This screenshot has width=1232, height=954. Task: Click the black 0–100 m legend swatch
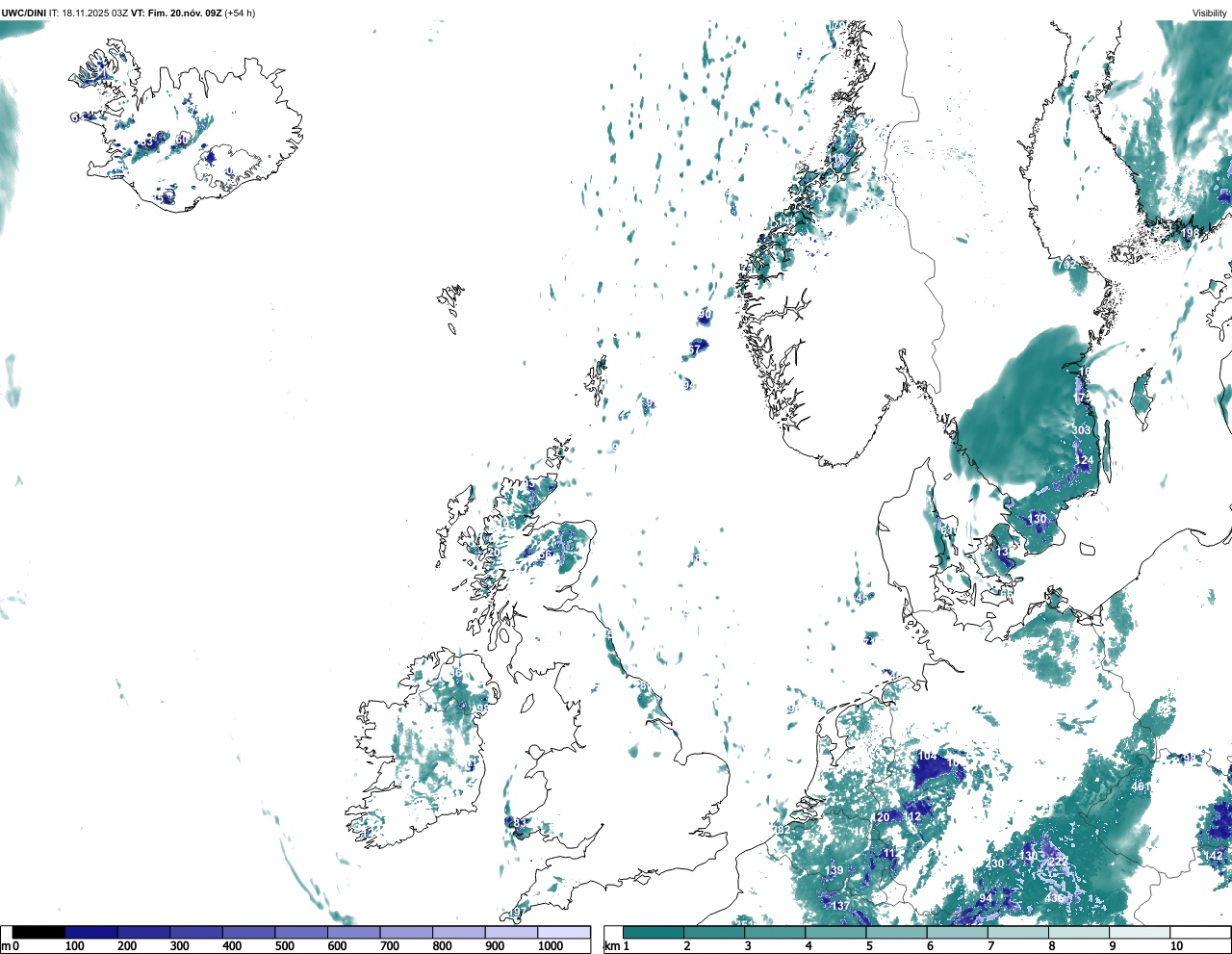[38, 932]
